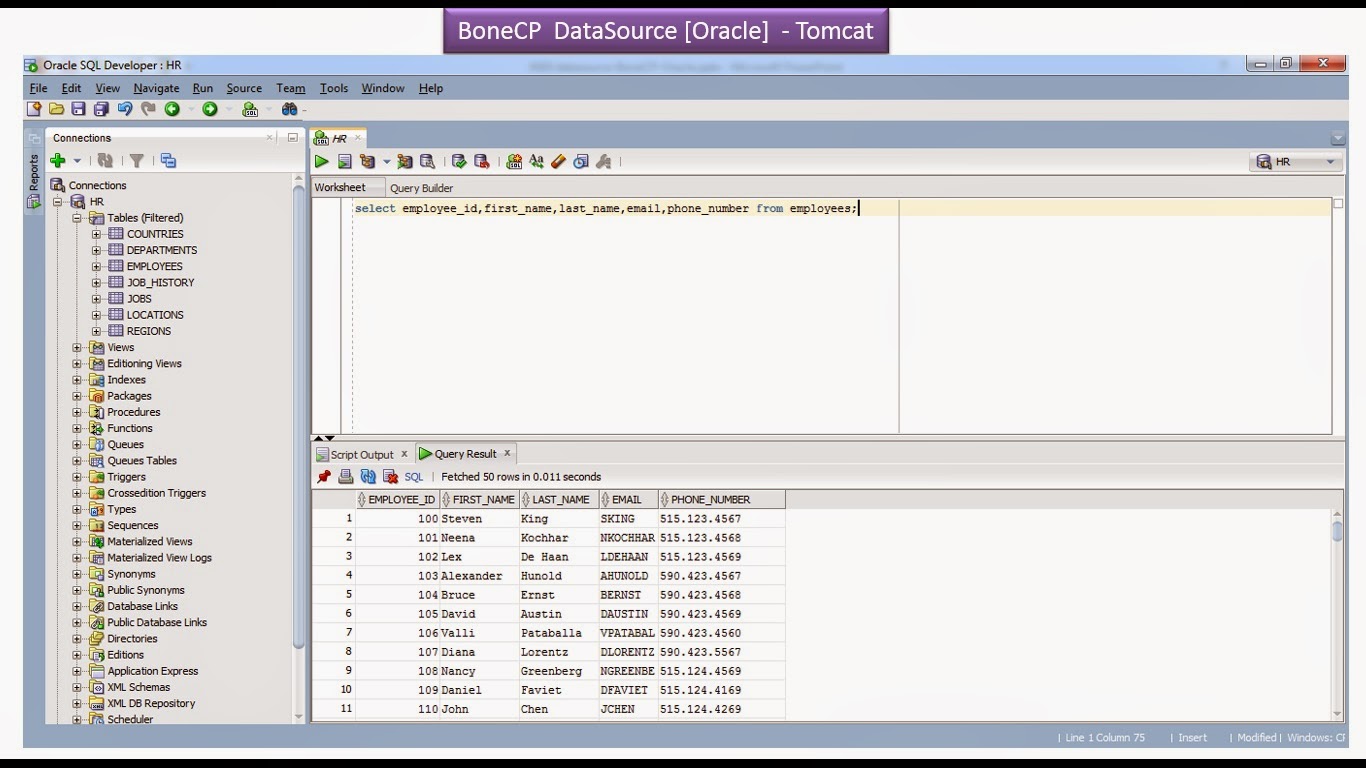Click the schema browser icon in Connections

click(x=168, y=160)
